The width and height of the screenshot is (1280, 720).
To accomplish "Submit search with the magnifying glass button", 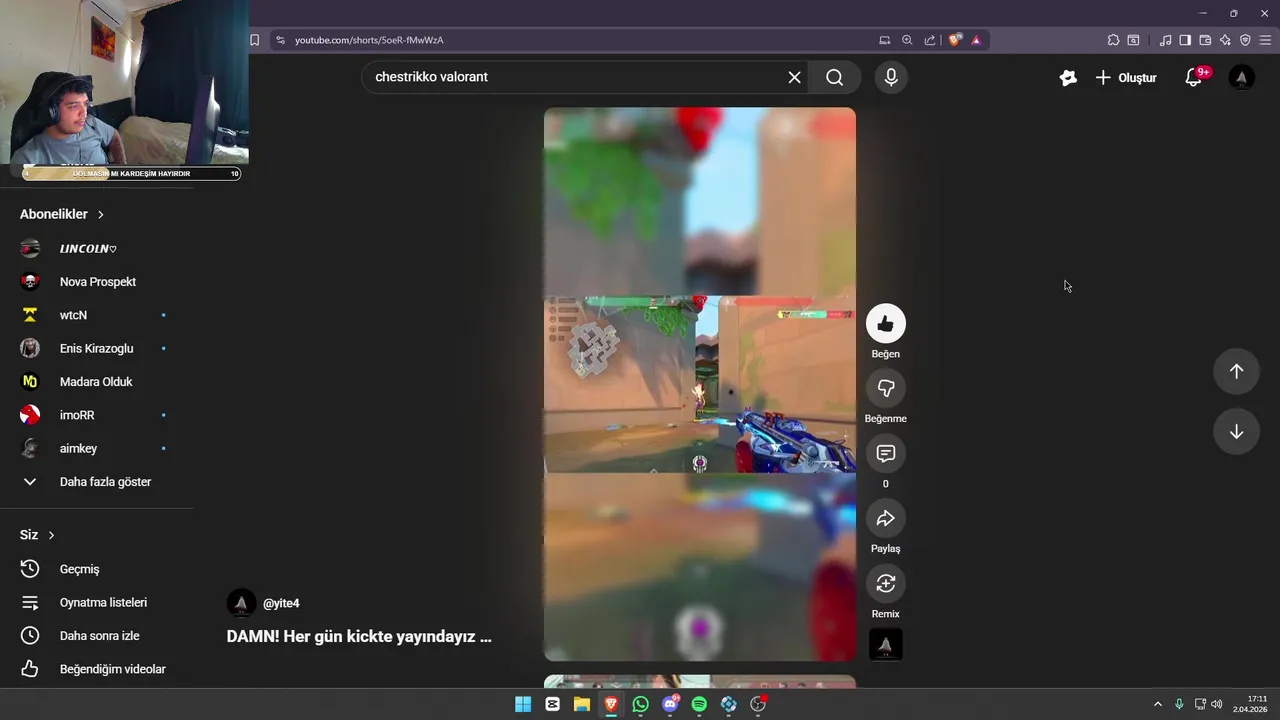I will pyautogui.click(x=835, y=77).
